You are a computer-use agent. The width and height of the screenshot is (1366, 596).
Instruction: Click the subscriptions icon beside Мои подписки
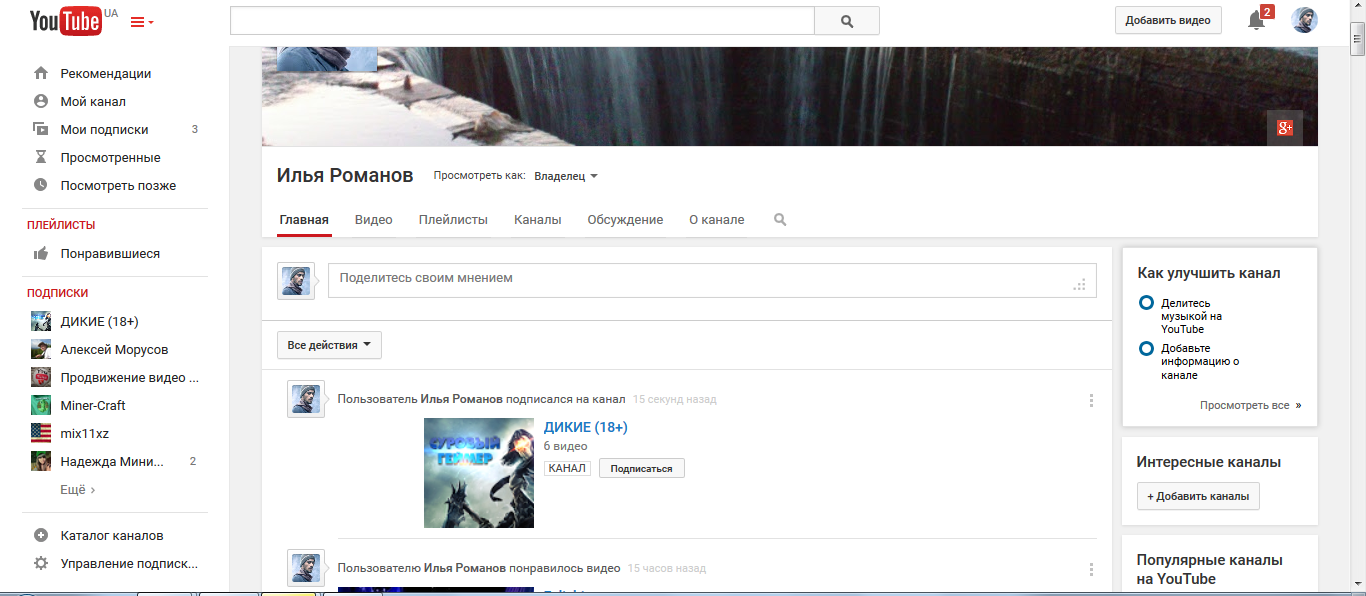(41, 129)
